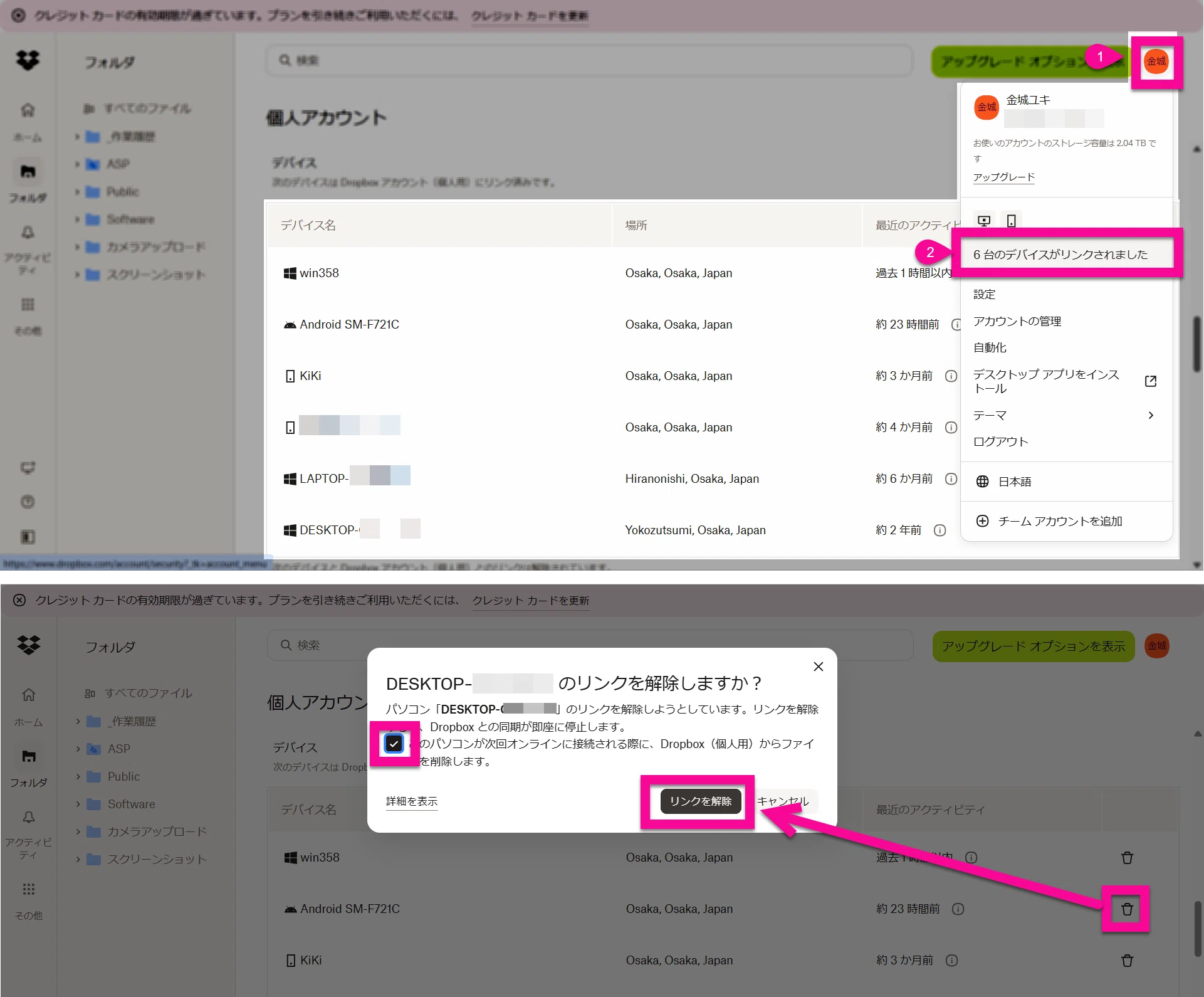The width and height of the screenshot is (1204, 997).
Task: Click the info icon for KiKi in lower table
Action: pyautogui.click(x=951, y=961)
